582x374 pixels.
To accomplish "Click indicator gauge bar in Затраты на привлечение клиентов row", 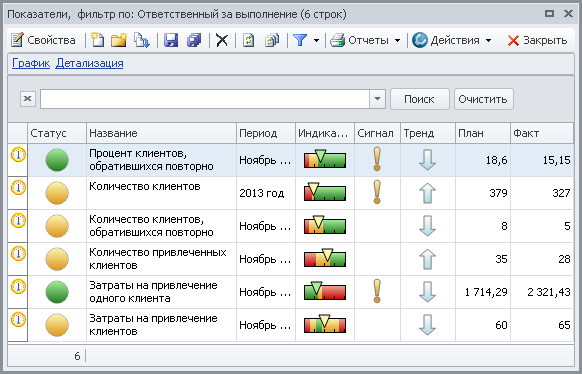I will pos(325,324).
